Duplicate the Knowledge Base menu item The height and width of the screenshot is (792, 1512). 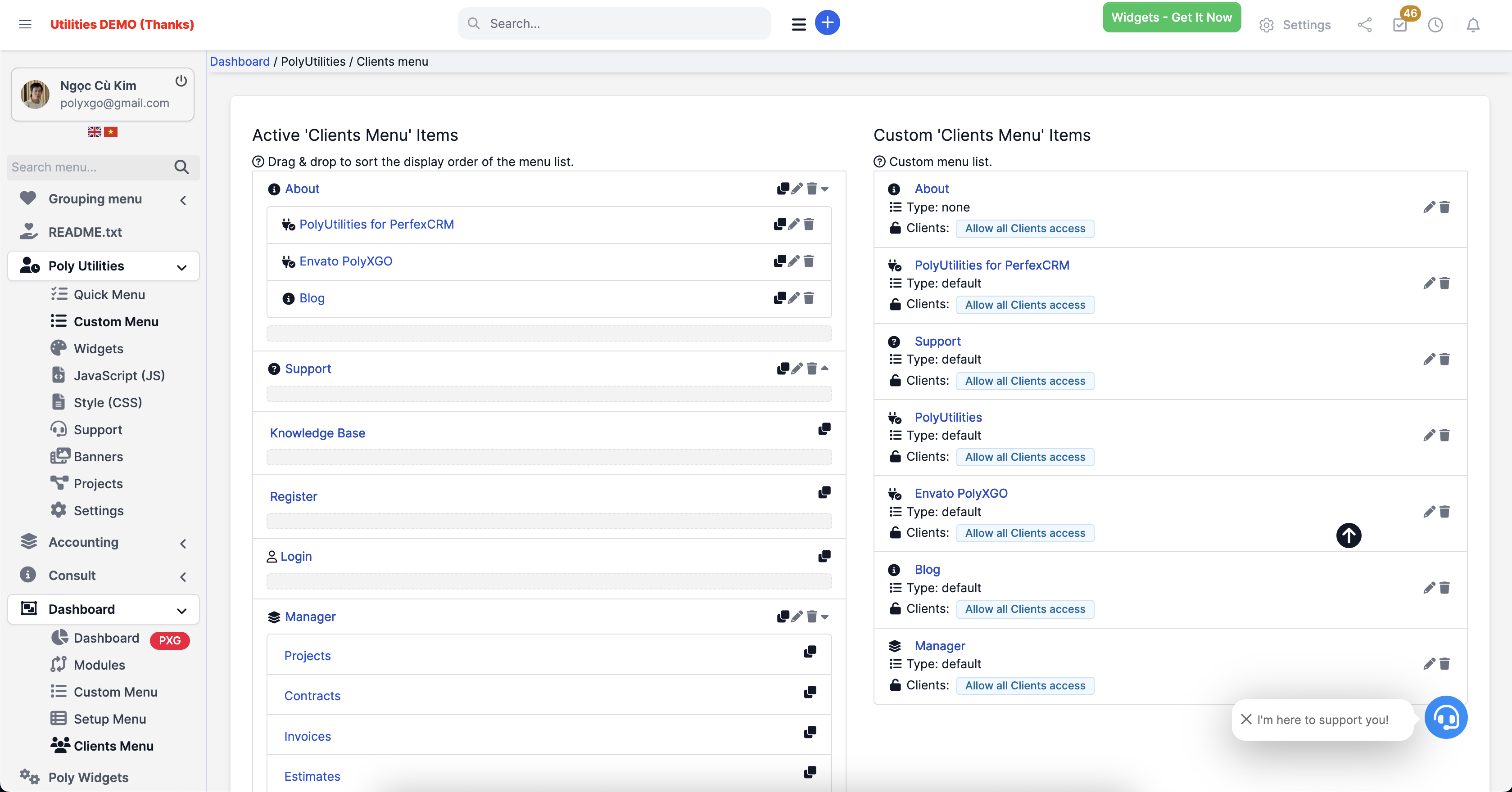pos(824,429)
